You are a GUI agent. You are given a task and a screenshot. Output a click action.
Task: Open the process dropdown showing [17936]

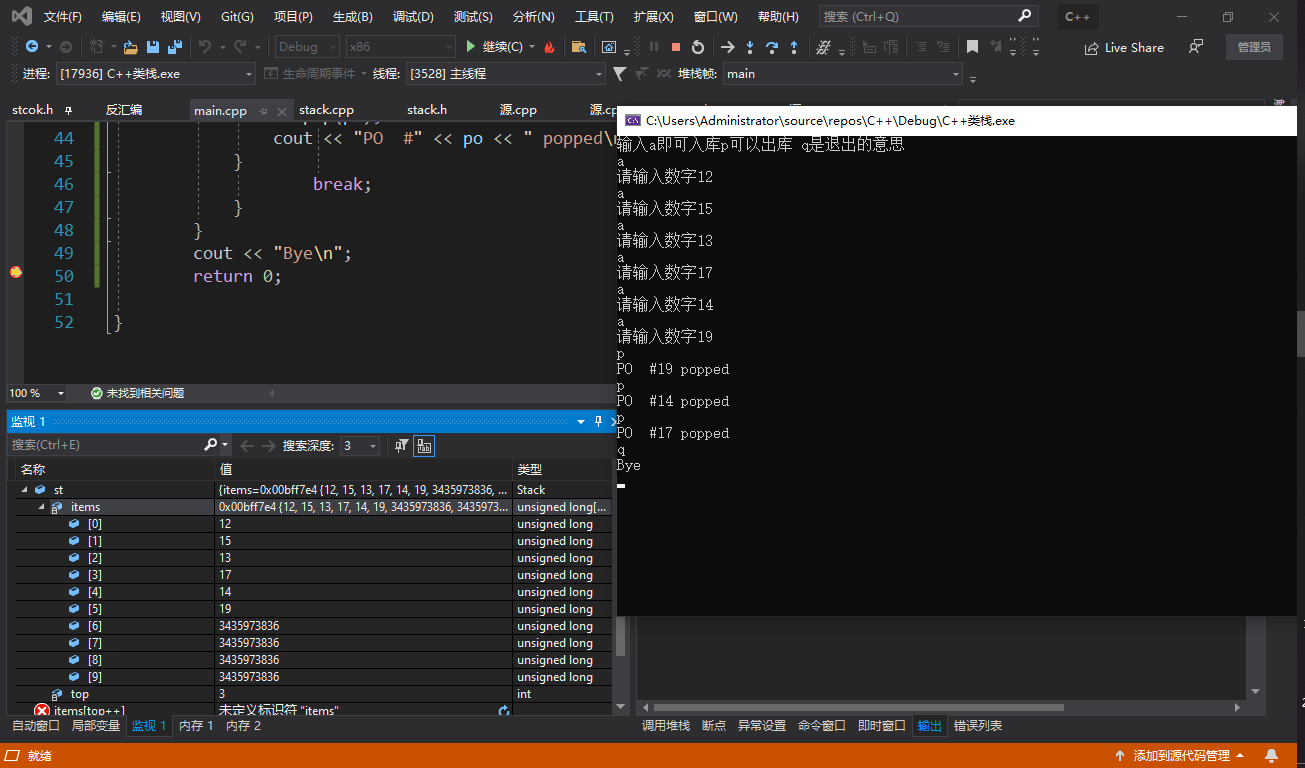click(x=155, y=74)
